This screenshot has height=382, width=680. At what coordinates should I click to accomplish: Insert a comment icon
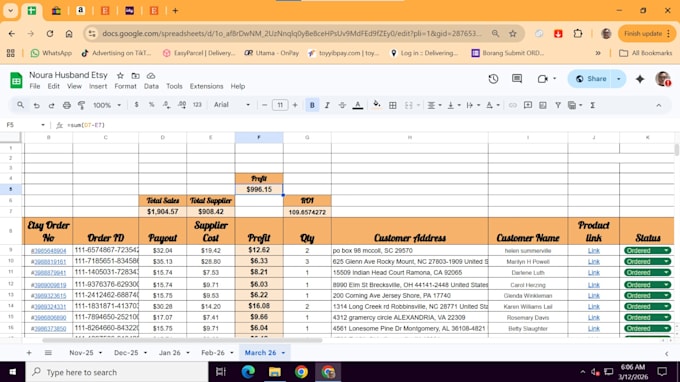coord(528,105)
